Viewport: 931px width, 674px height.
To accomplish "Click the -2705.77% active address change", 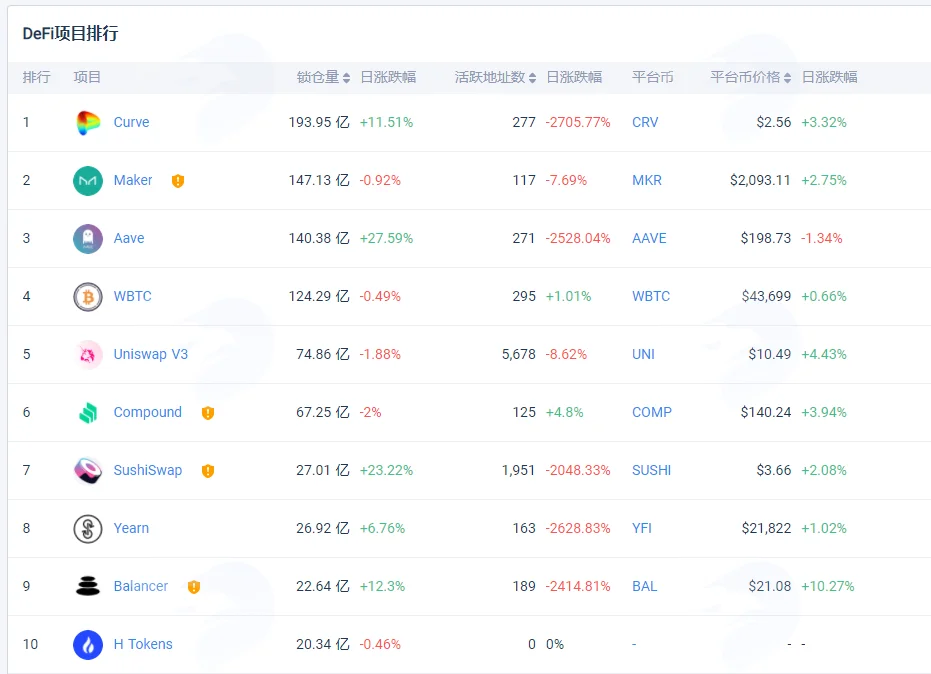I will (x=578, y=122).
